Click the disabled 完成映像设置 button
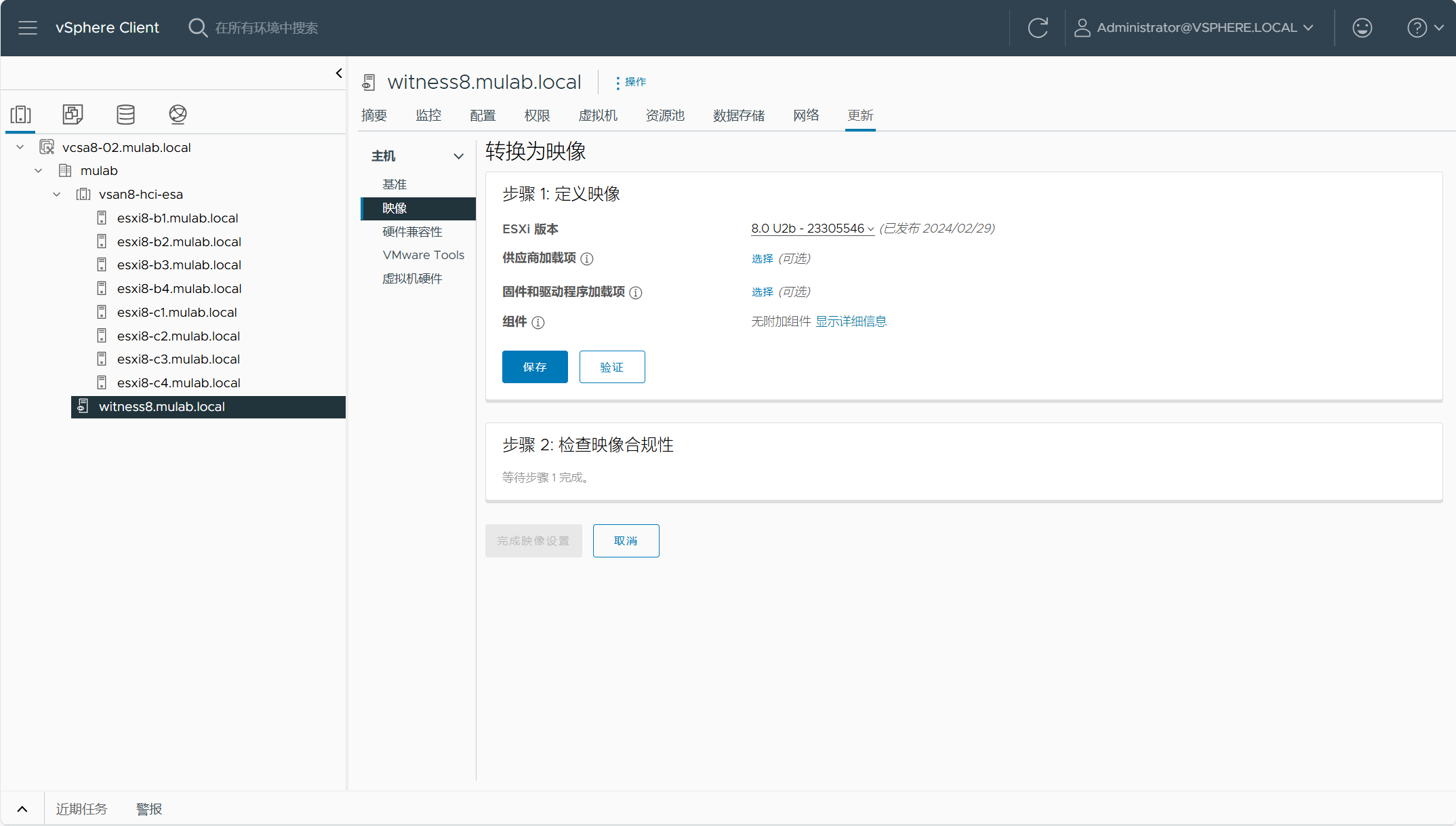Screen dimensions: 1456x826 pos(533,540)
